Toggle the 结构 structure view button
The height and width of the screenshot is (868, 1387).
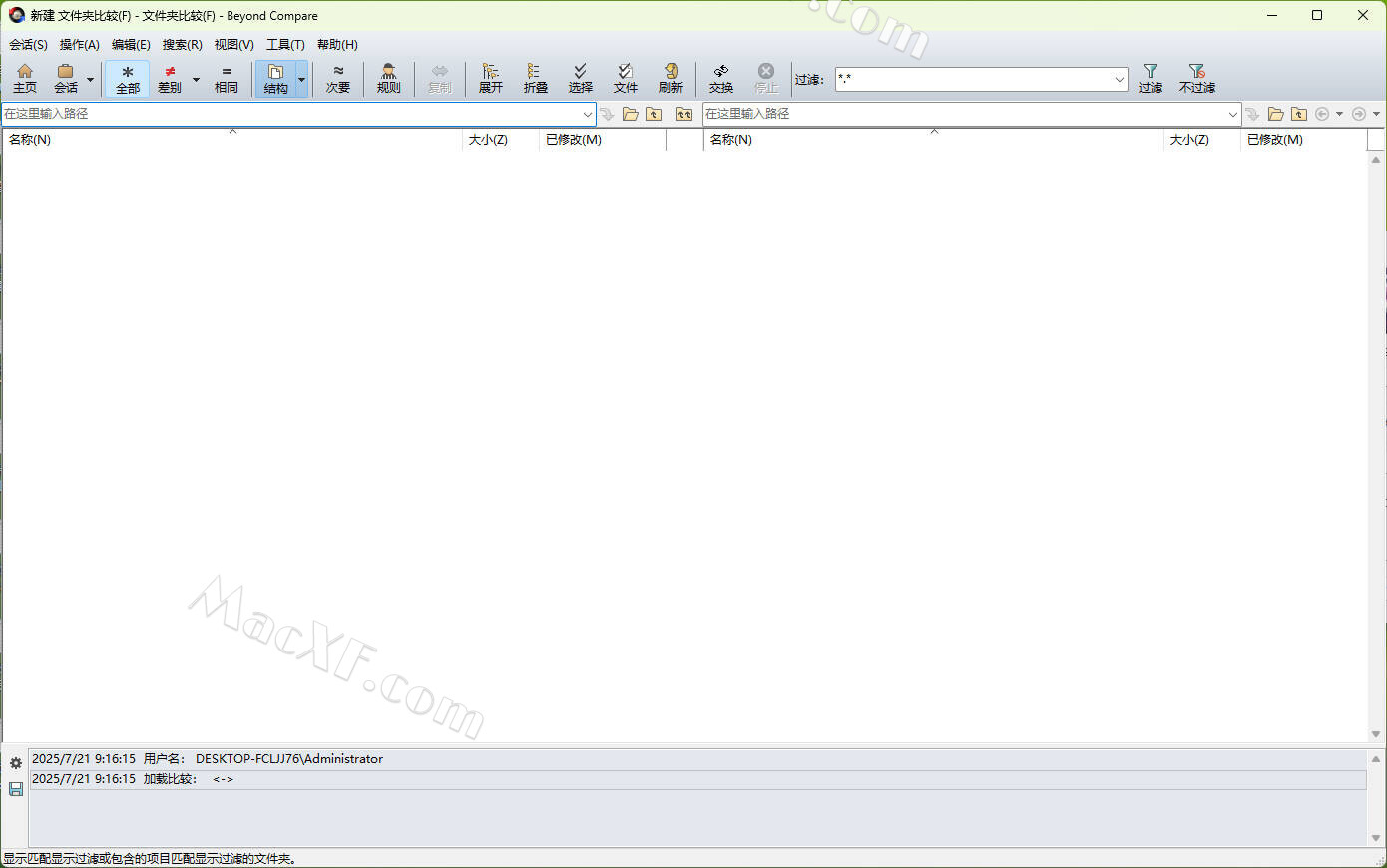(x=276, y=78)
